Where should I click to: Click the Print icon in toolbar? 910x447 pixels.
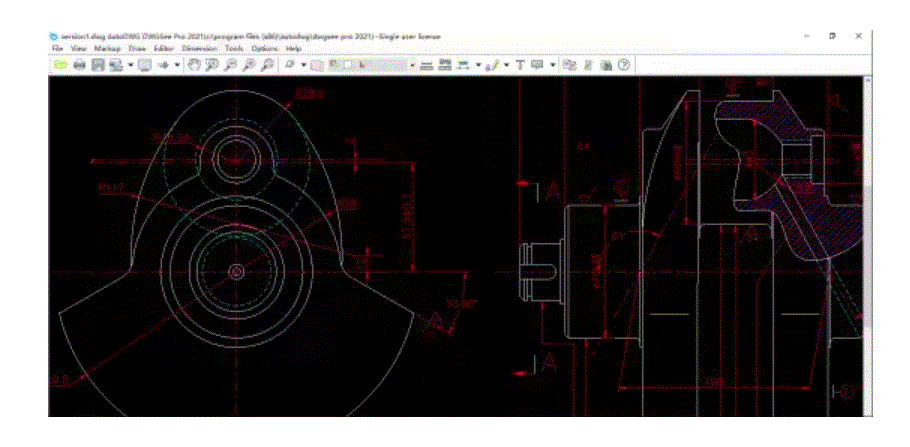80,64
